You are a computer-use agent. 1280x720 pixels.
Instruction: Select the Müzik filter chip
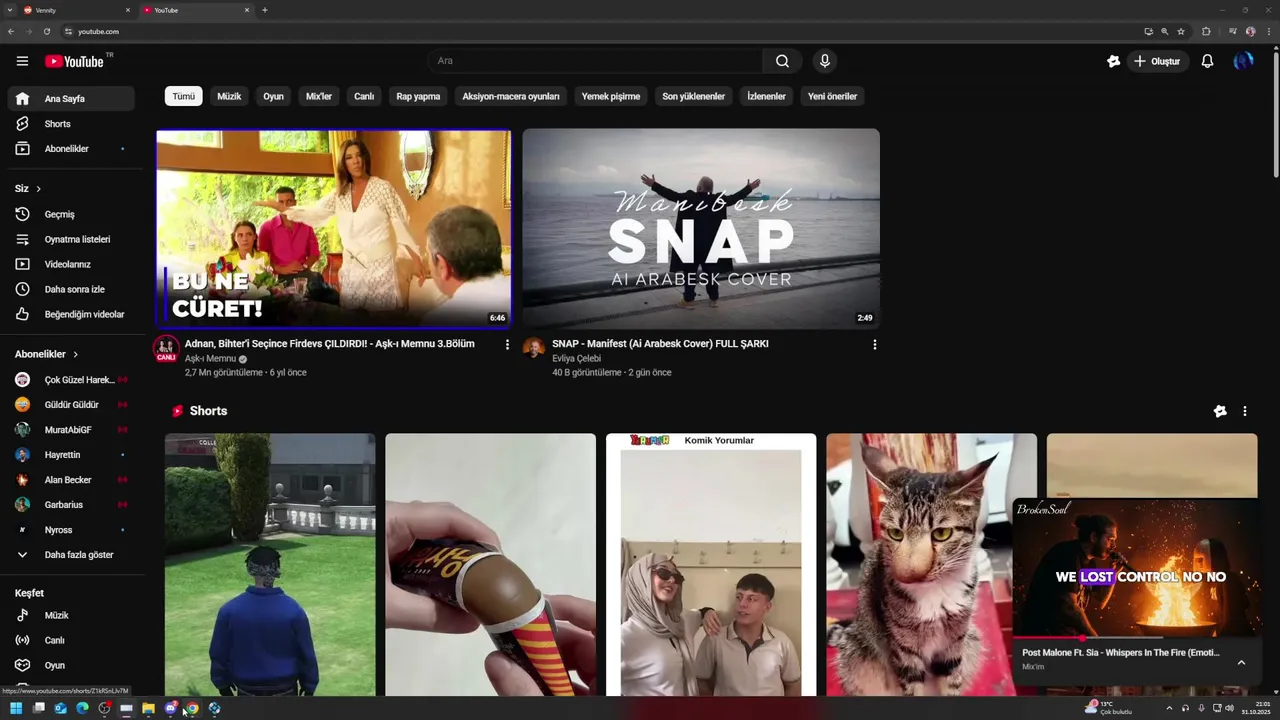coord(229,96)
